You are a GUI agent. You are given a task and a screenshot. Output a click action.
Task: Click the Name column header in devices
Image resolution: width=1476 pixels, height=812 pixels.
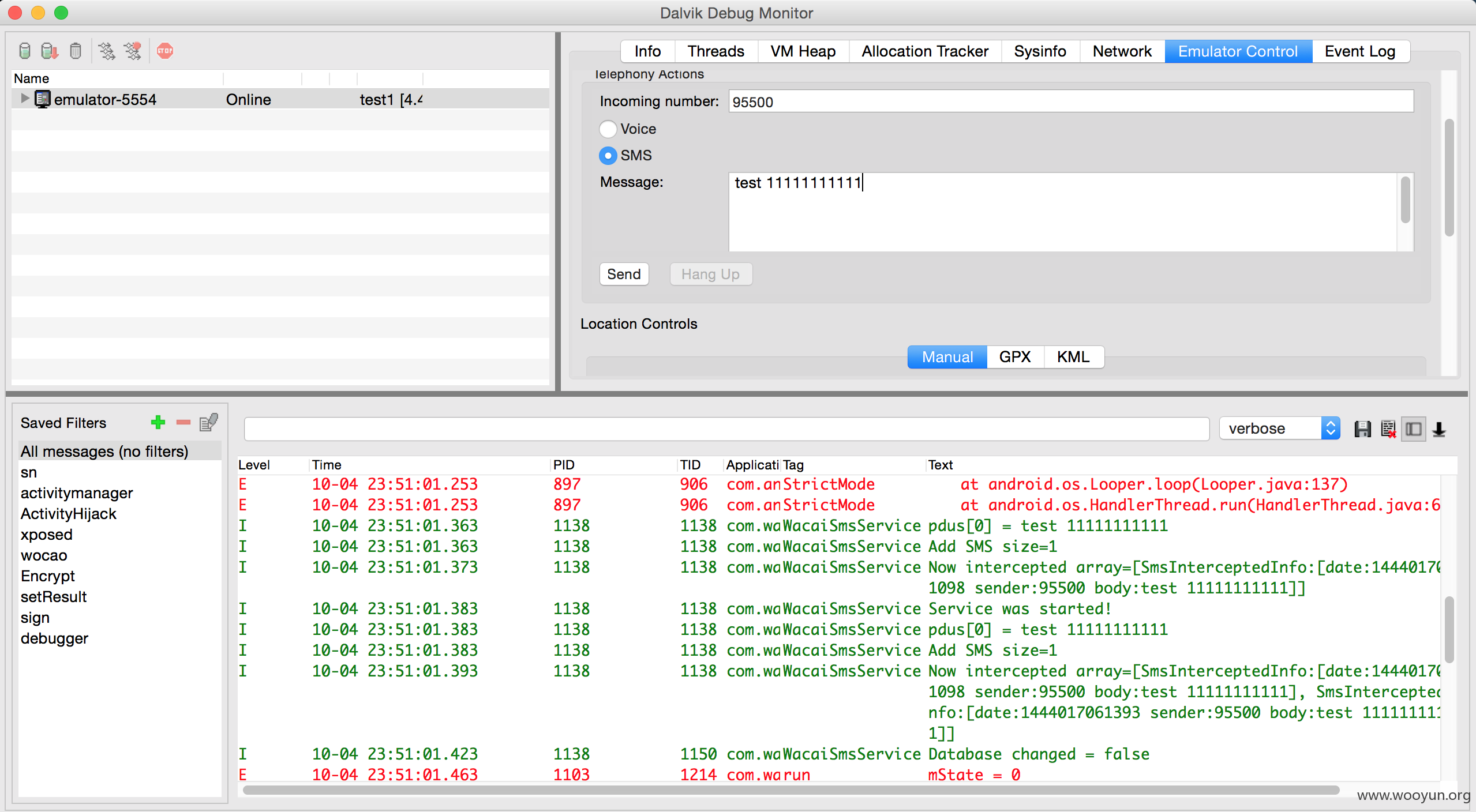click(117, 78)
